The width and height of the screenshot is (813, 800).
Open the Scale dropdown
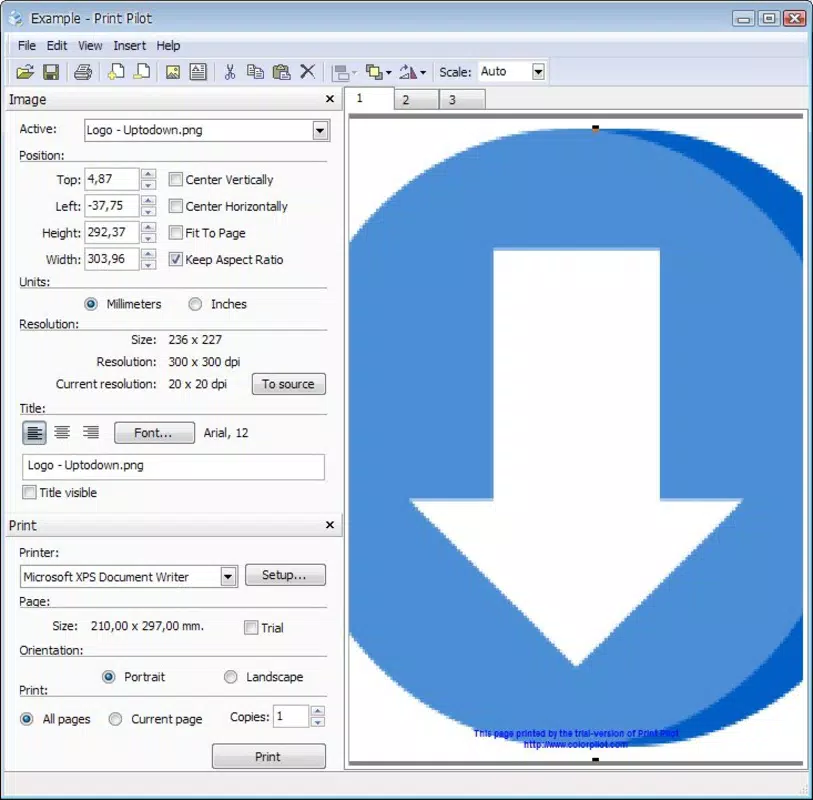click(538, 72)
